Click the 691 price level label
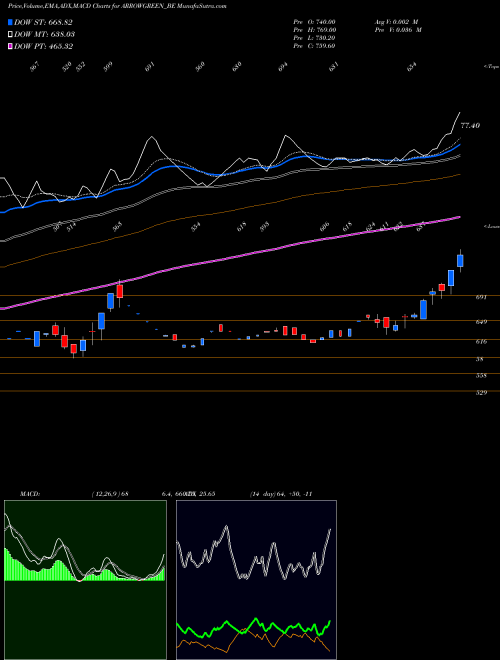This screenshot has width=500, height=660. coord(481,297)
